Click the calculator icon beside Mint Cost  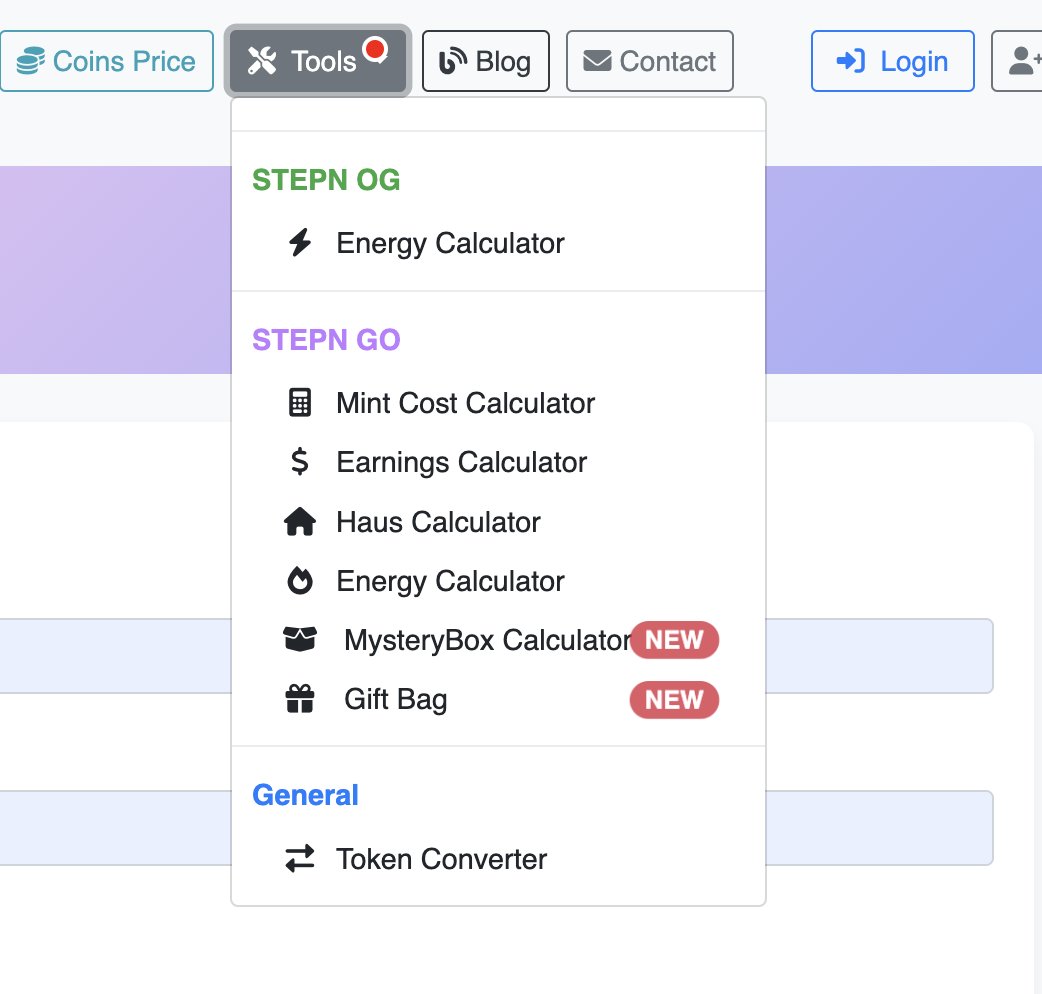coord(299,403)
